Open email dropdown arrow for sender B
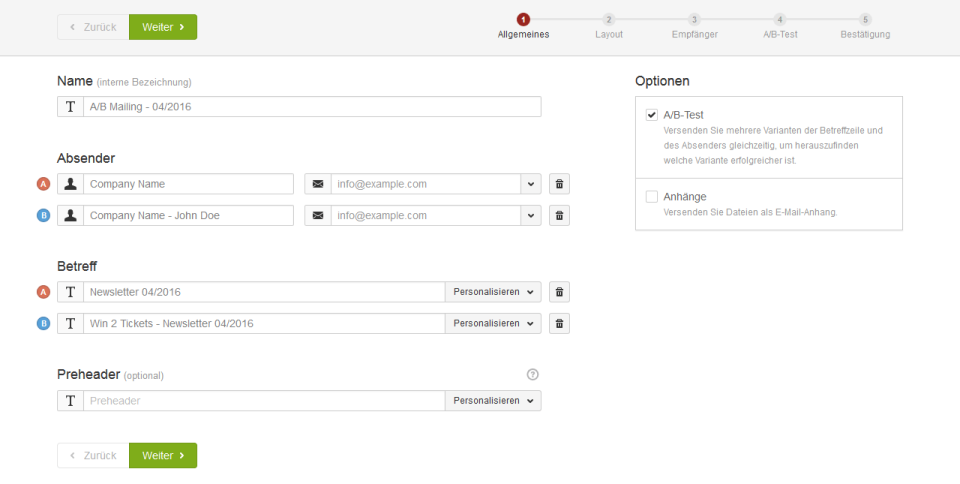The image size is (960, 484). point(531,215)
